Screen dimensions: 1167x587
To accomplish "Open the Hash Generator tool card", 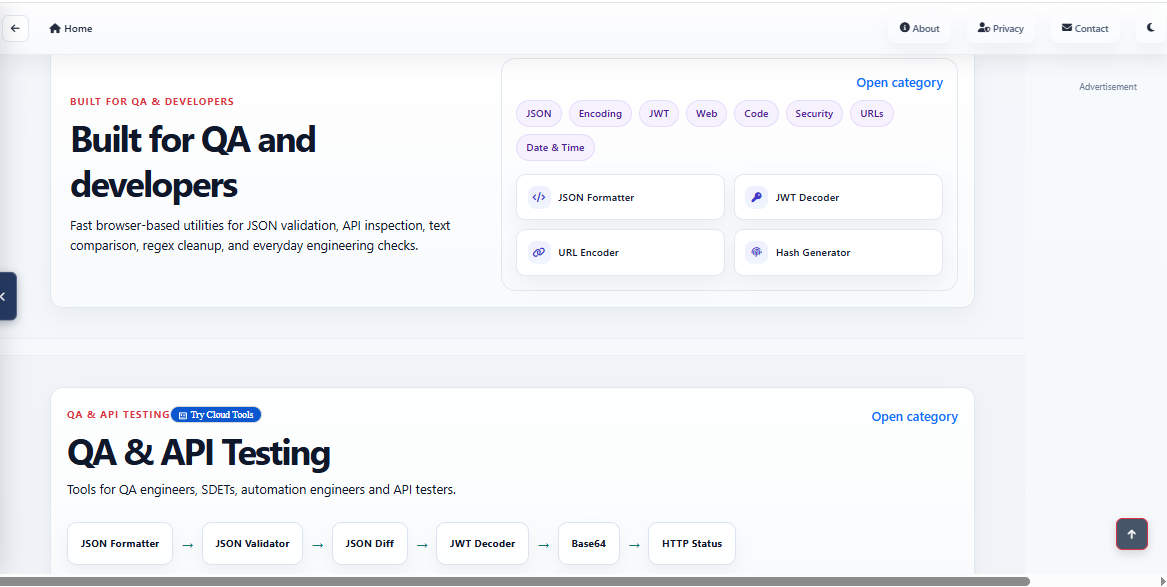I will pos(838,252).
